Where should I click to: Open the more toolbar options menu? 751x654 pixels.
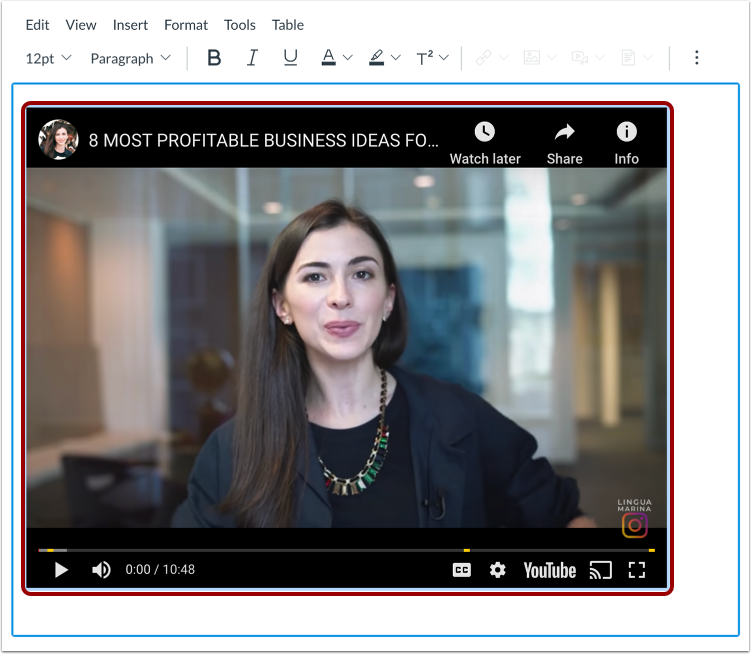(696, 58)
